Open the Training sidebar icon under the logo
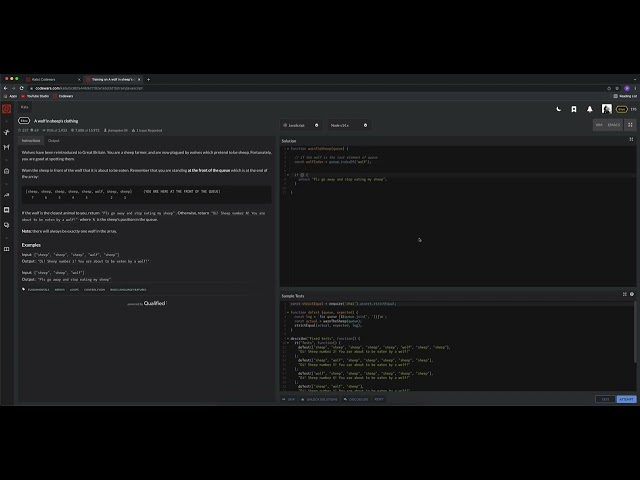 coord(7,132)
